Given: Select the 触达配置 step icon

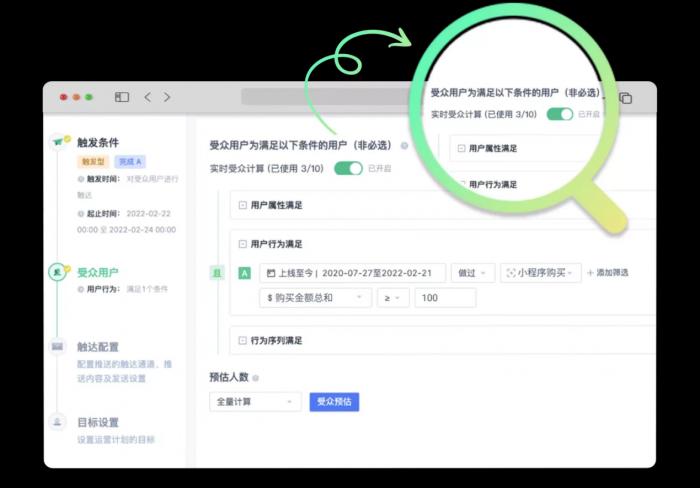Looking at the screenshot, I should pyautogui.click(x=57, y=346).
